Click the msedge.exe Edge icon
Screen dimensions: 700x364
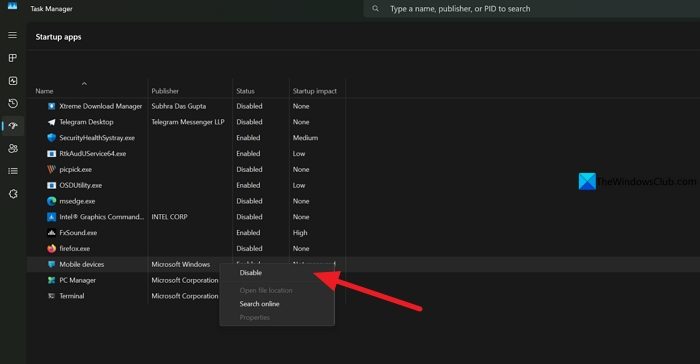tap(51, 201)
